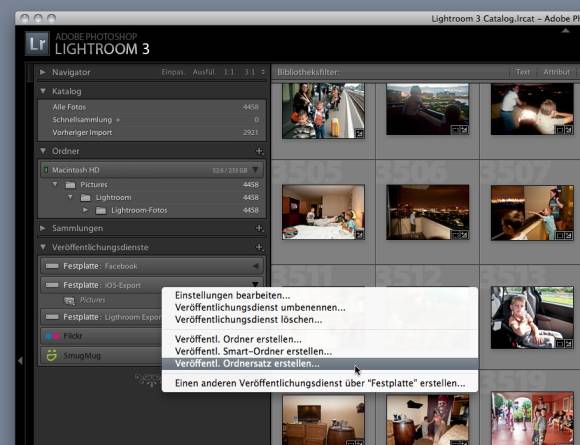Collapse the Lightroom folder tree

click(70, 197)
